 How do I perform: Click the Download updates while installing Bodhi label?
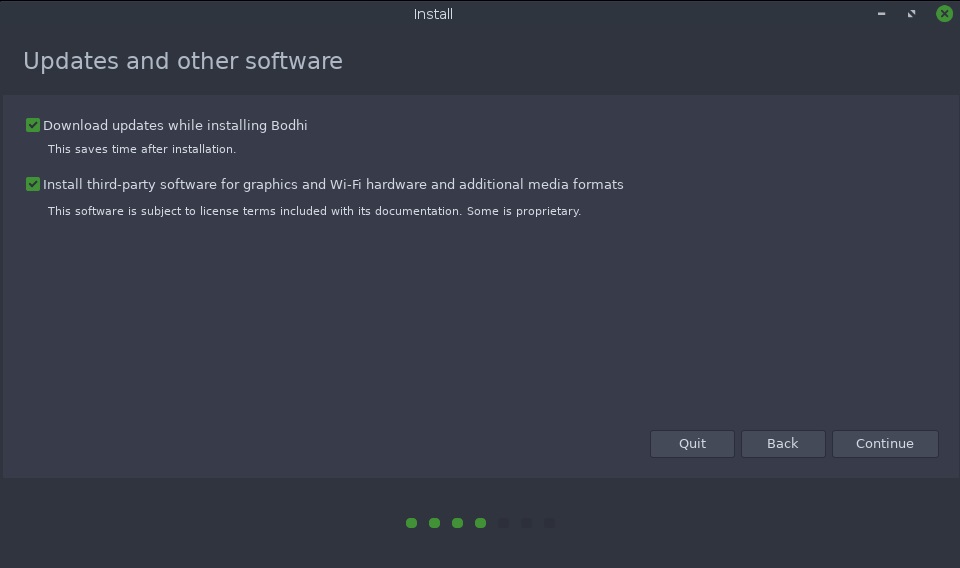tap(175, 125)
